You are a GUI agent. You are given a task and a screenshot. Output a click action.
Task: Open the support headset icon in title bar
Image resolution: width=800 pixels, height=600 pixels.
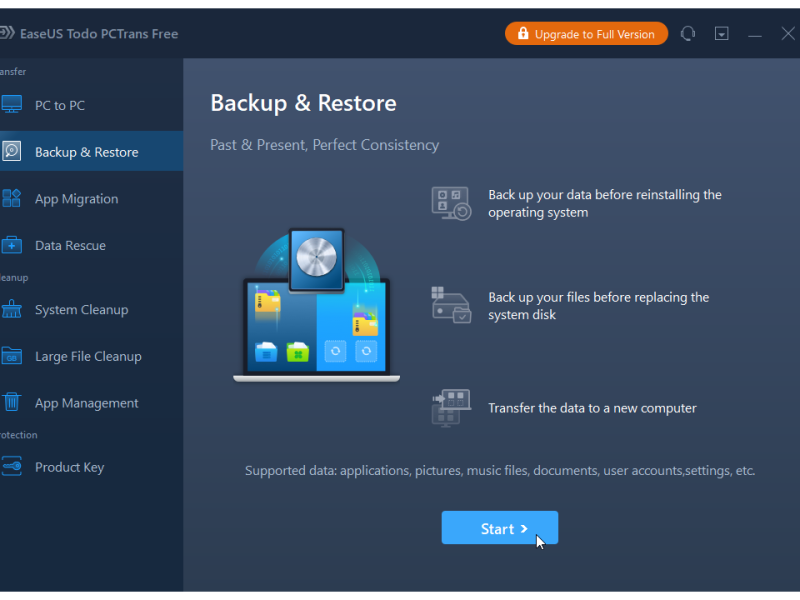[688, 34]
